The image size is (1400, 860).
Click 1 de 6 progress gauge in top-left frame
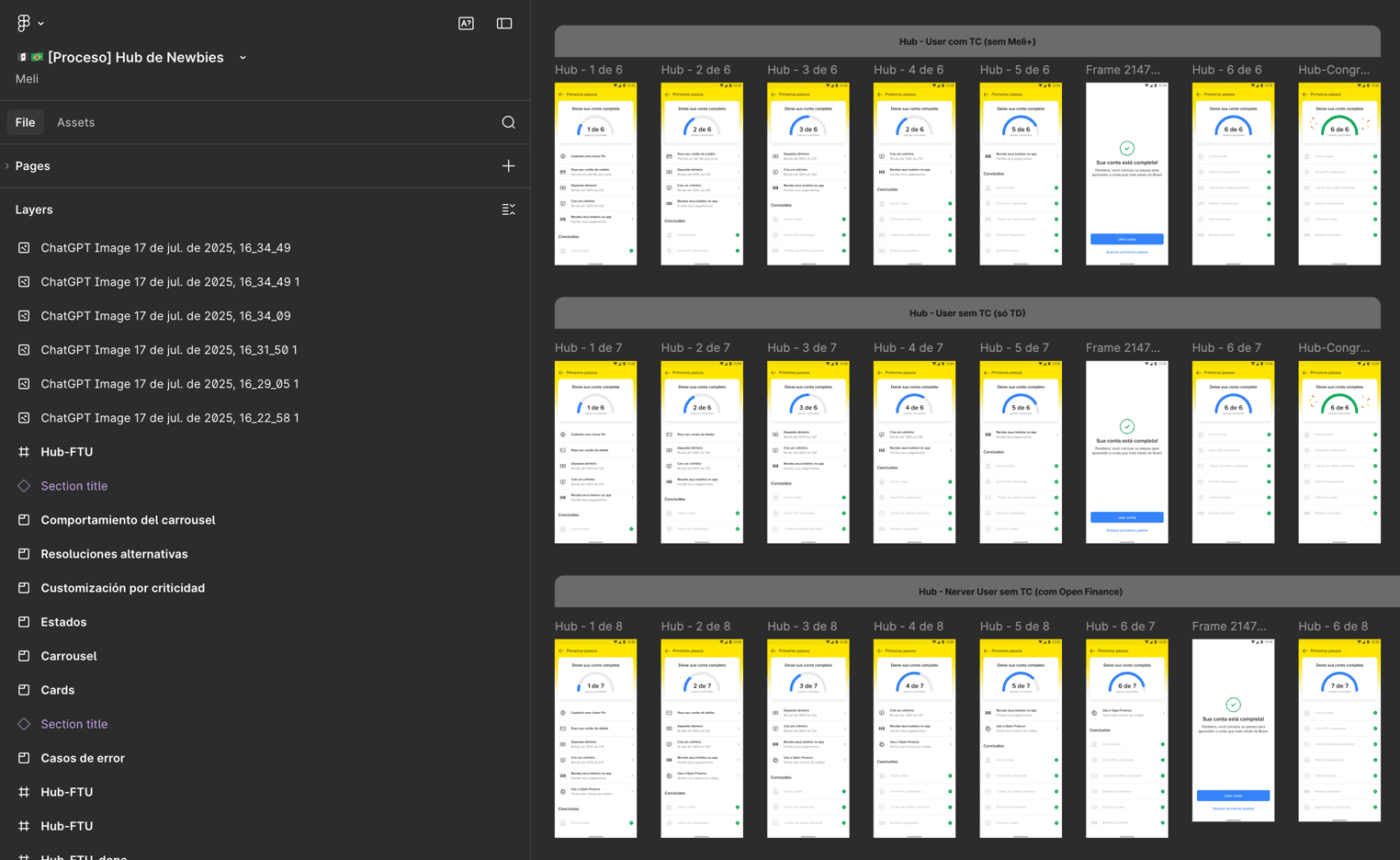595,127
